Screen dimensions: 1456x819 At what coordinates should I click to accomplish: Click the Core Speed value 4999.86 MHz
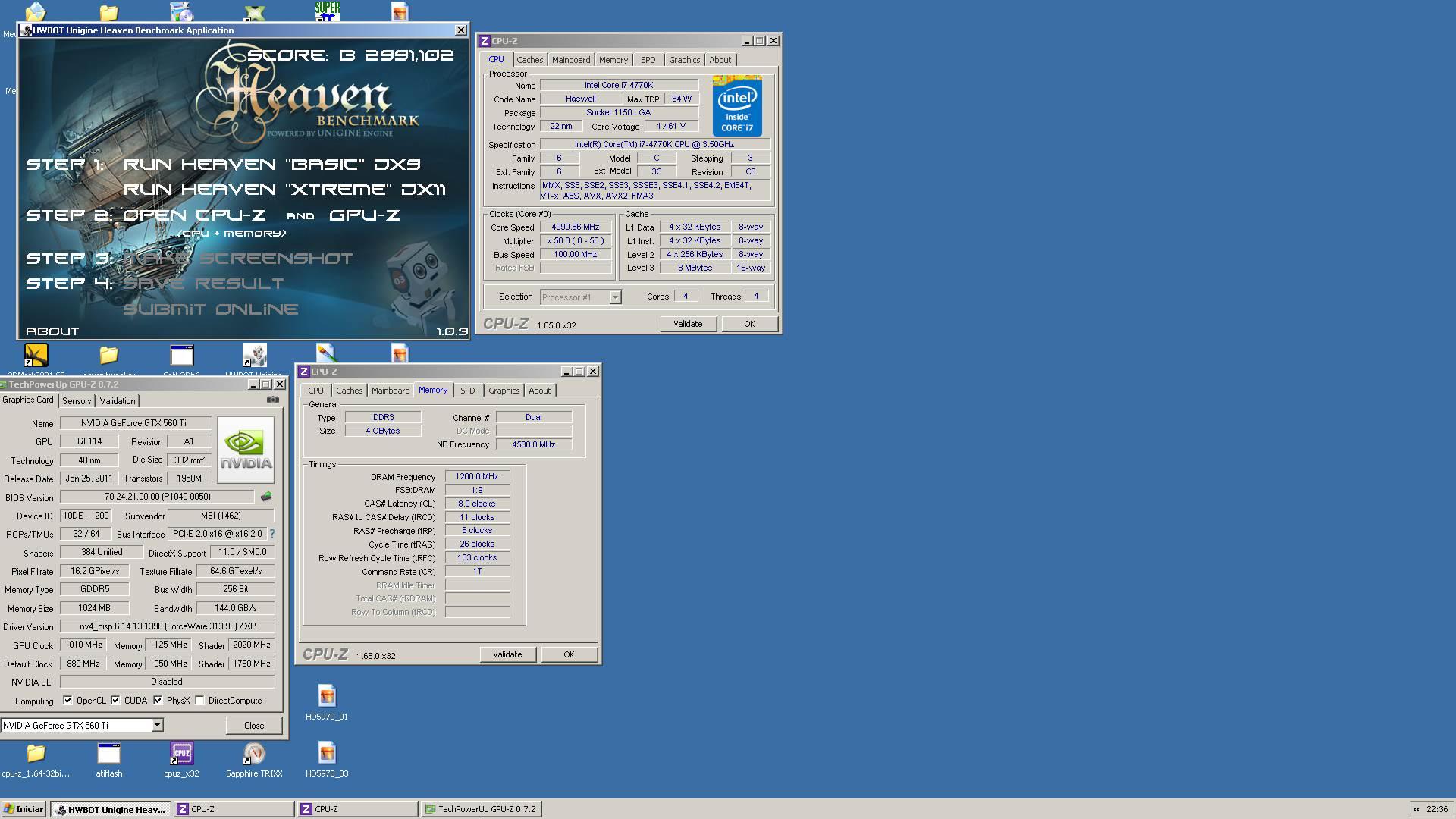point(576,227)
